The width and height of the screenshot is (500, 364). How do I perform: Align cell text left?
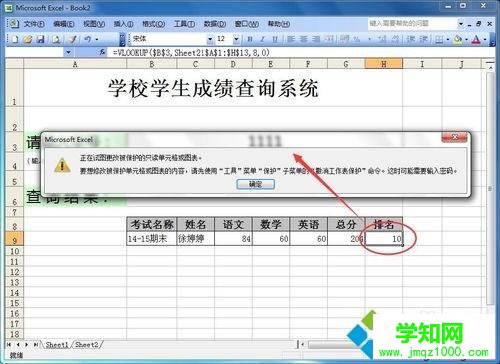click(291, 39)
